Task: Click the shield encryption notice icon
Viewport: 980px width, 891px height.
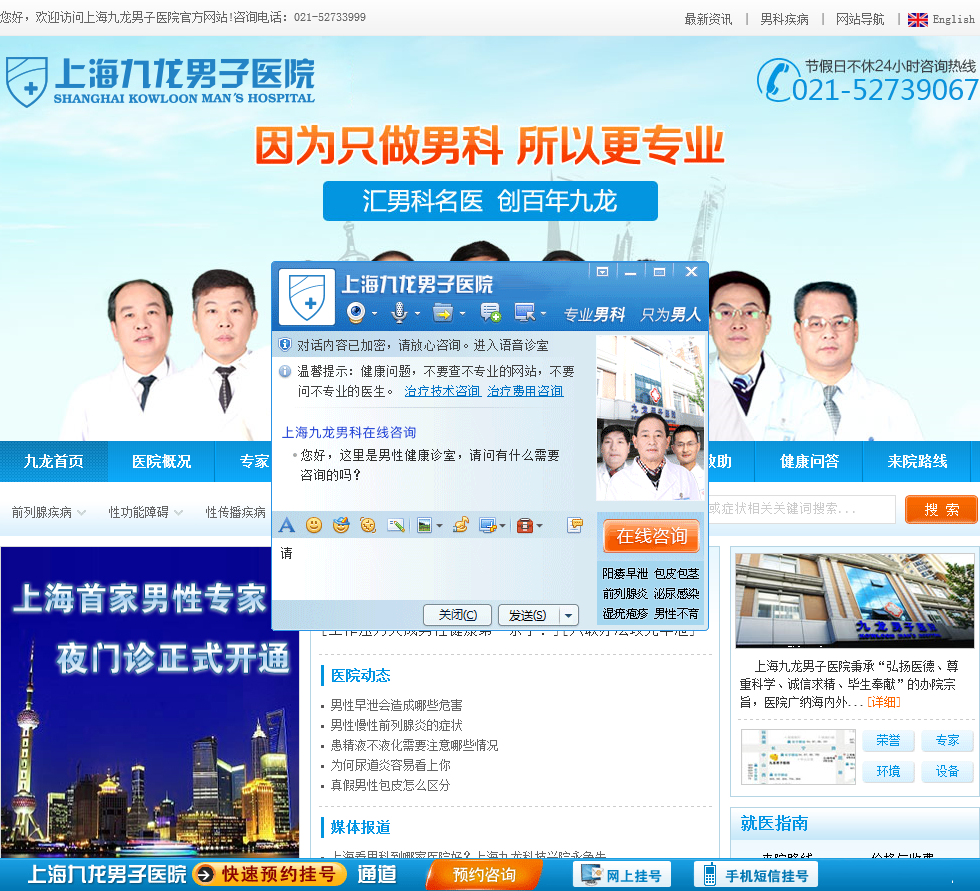Action: pos(285,344)
